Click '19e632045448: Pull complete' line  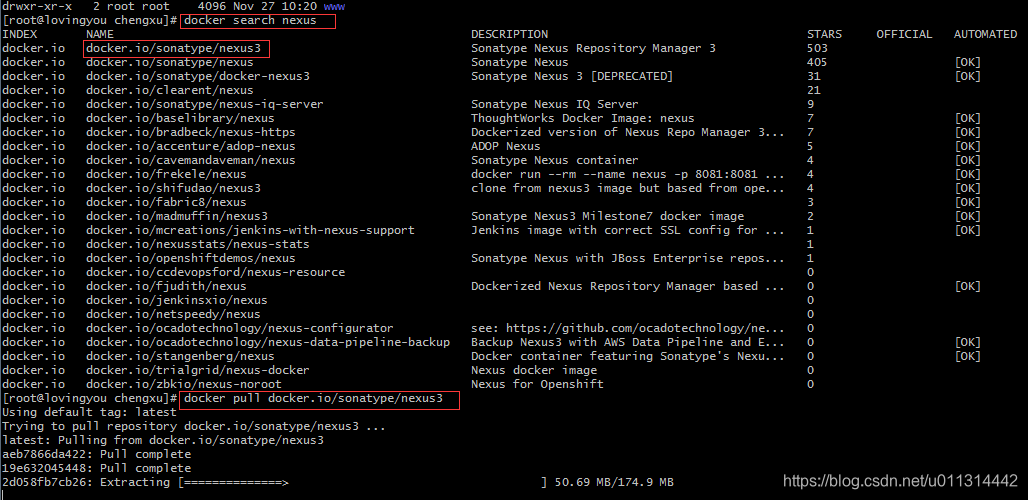point(96,468)
